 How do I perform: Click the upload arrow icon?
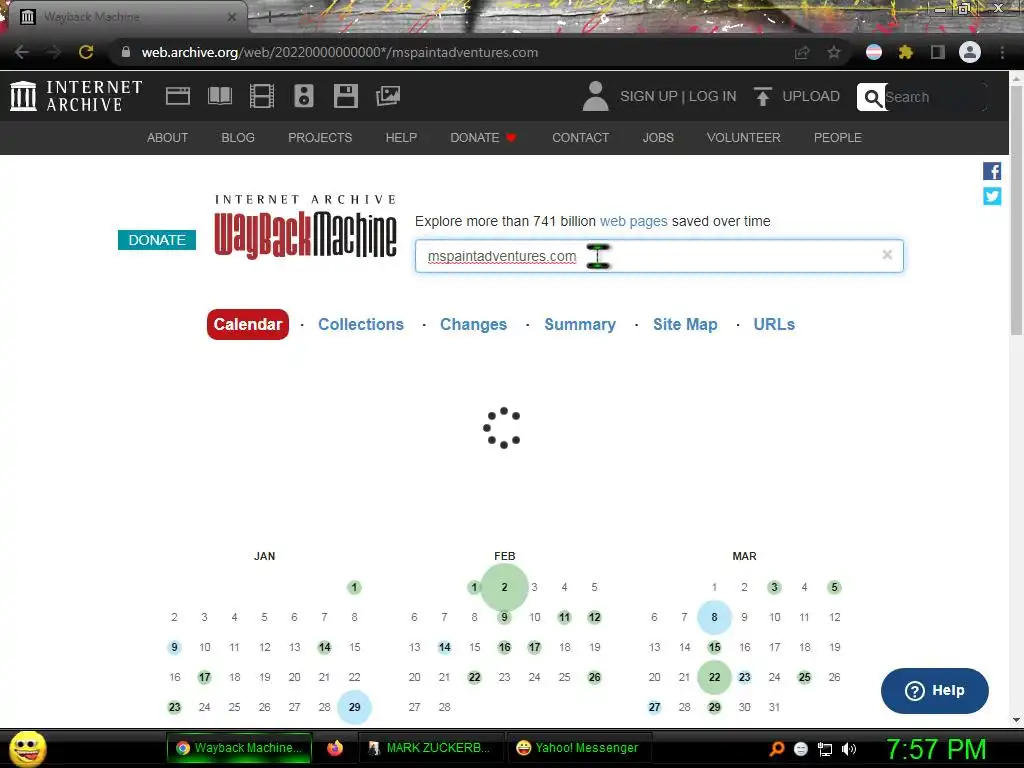(x=762, y=96)
